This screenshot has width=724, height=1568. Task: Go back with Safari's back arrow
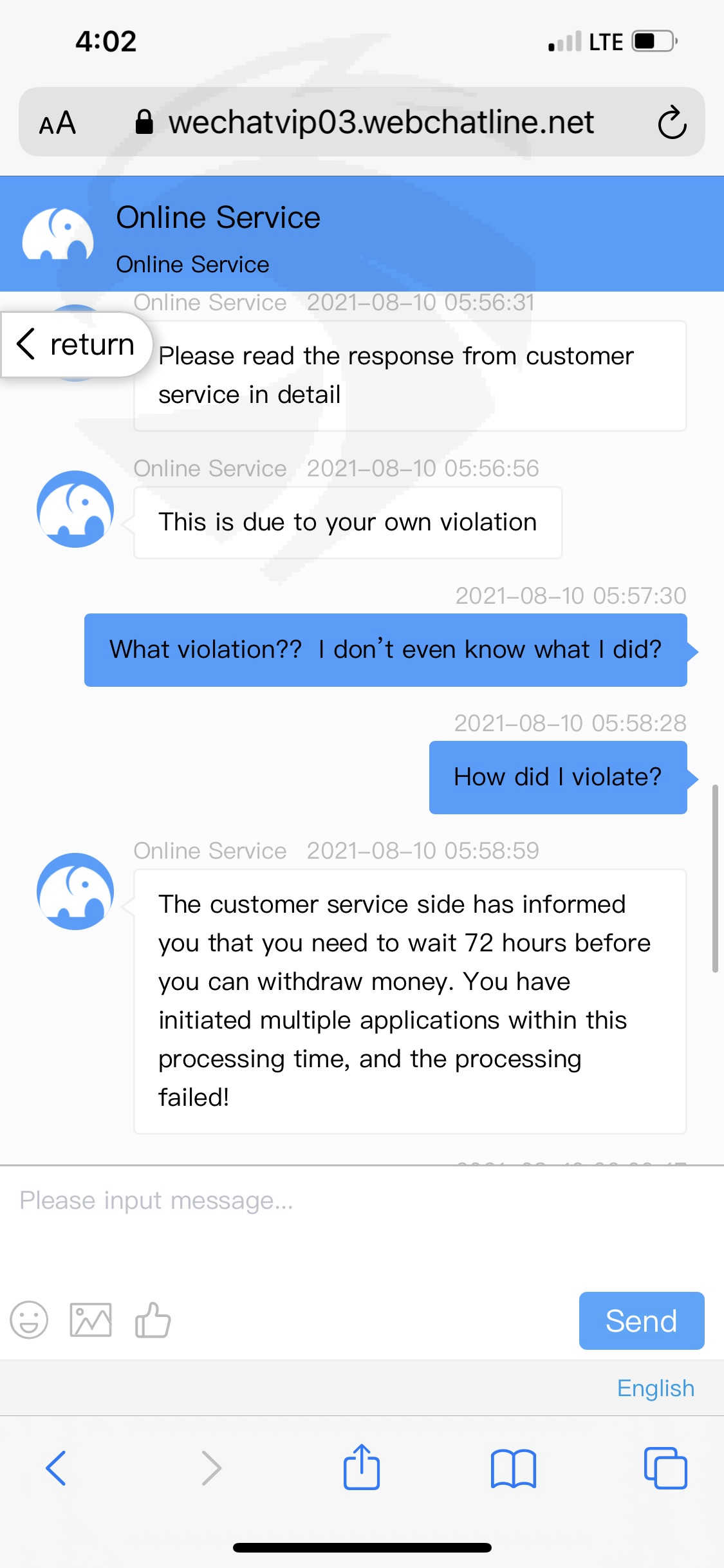[x=57, y=1468]
